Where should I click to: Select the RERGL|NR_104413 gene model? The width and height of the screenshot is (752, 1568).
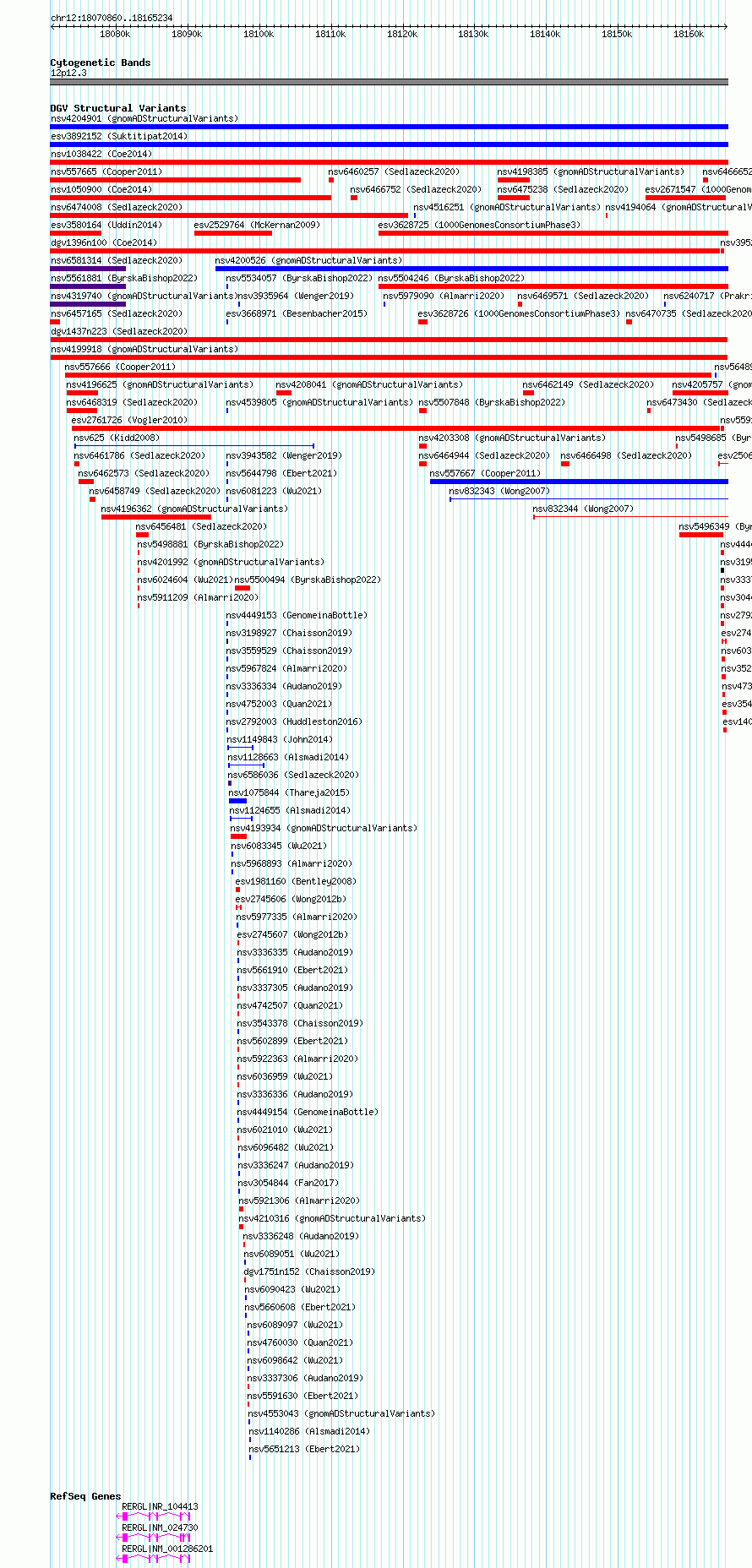click(154, 1516)
